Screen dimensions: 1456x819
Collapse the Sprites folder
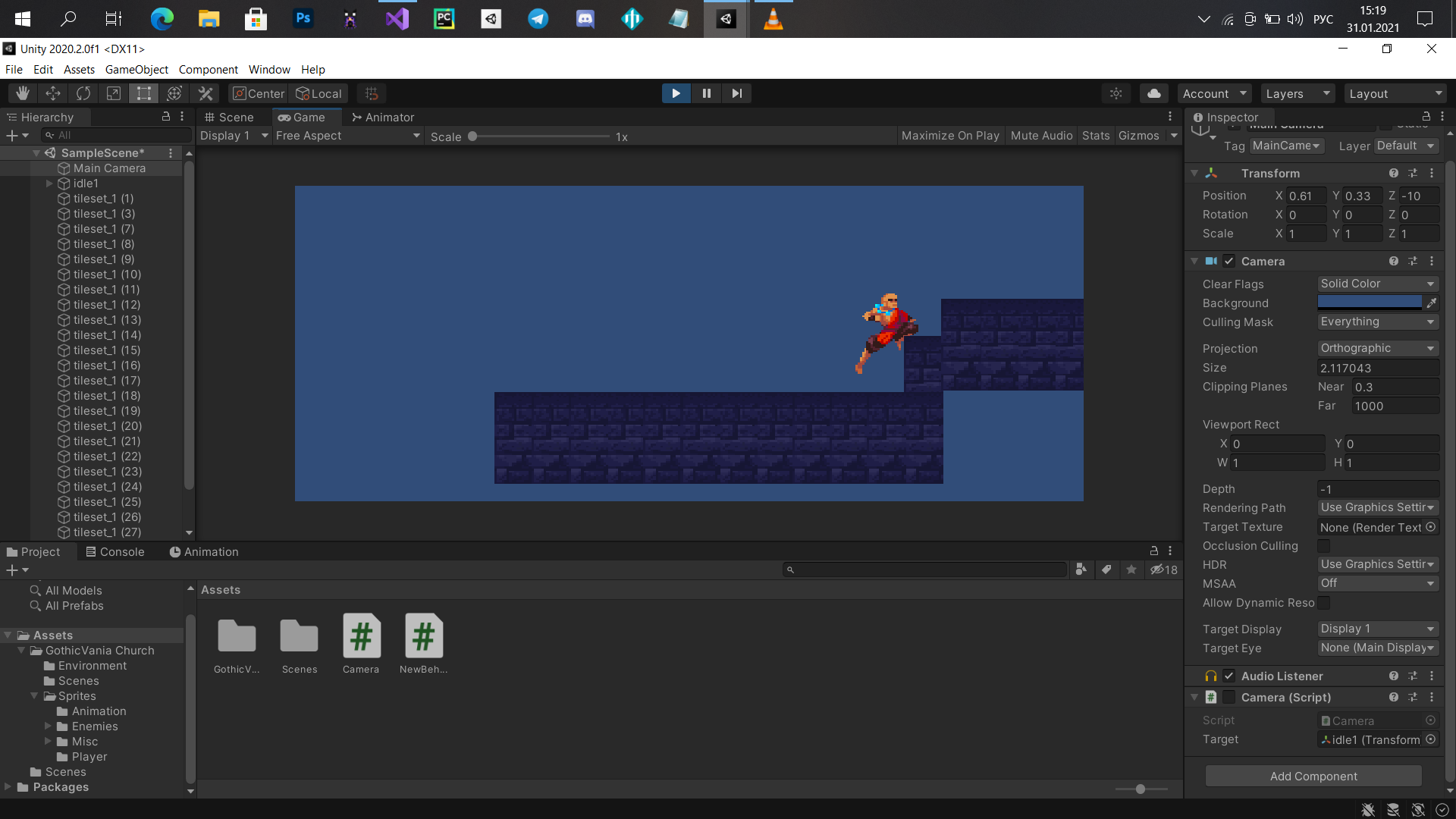34,695
